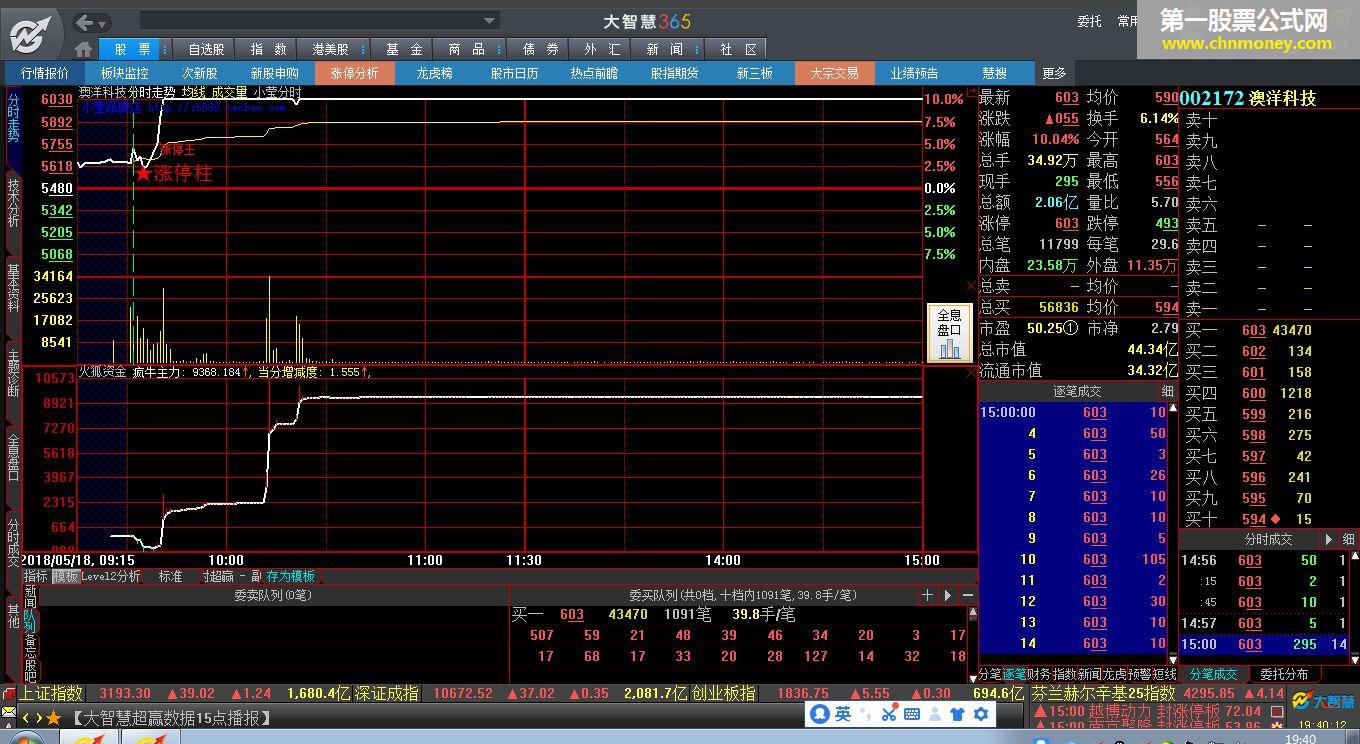This screenshot has width=1360, height=744.
Task: Open 慧搜 menu item
Action: (x=994, y=73)
